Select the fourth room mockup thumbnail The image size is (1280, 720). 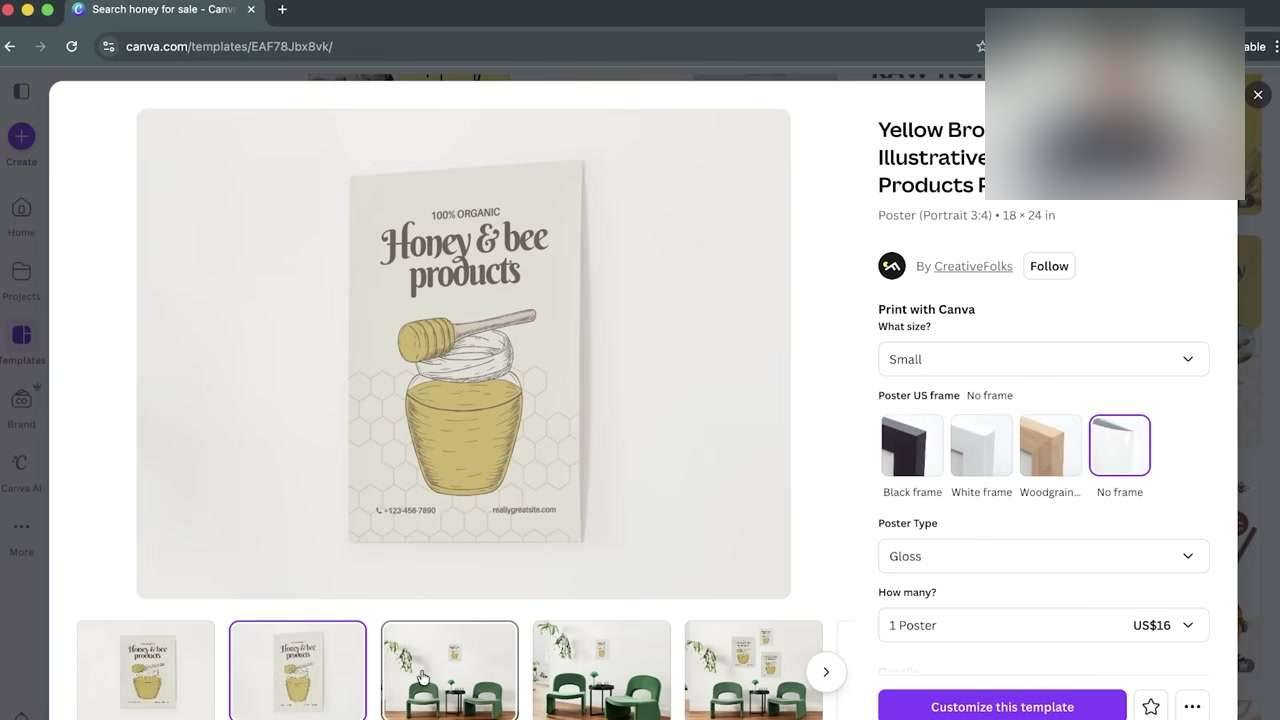pyautogui.click(x=602, y=670)
